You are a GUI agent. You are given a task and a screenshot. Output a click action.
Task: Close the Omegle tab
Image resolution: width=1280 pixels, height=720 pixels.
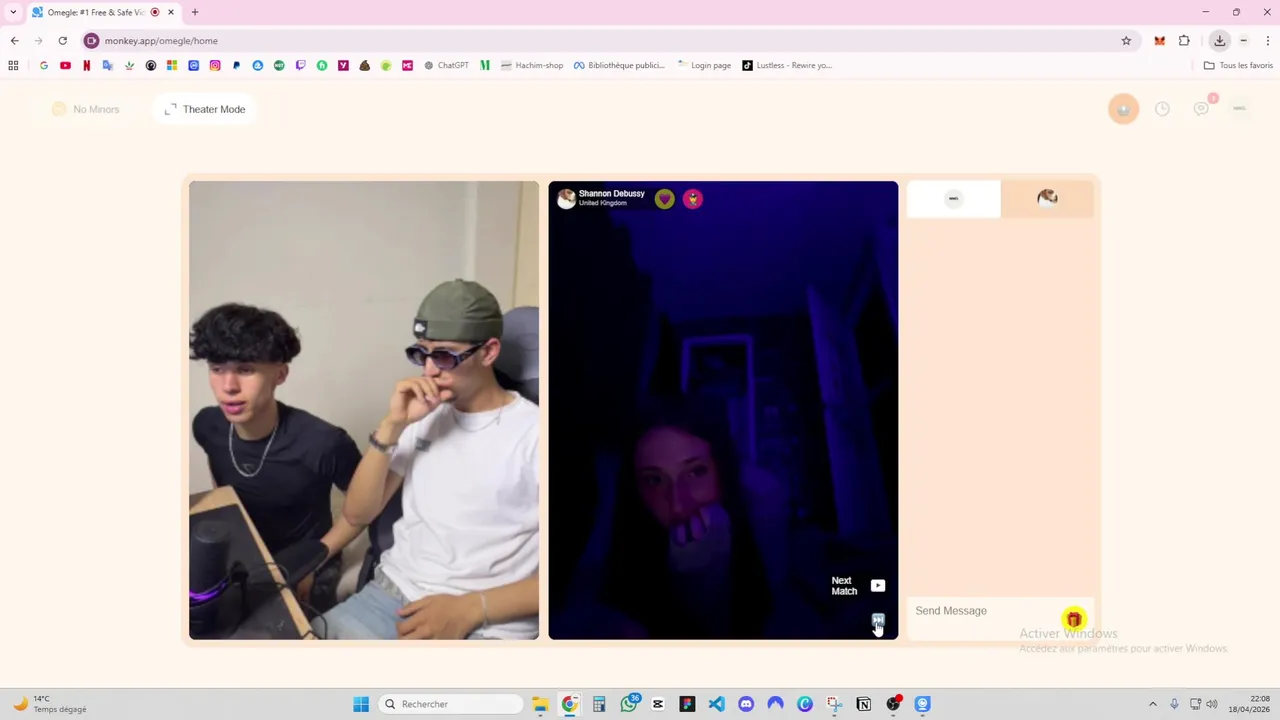click(x=171, y=12)
